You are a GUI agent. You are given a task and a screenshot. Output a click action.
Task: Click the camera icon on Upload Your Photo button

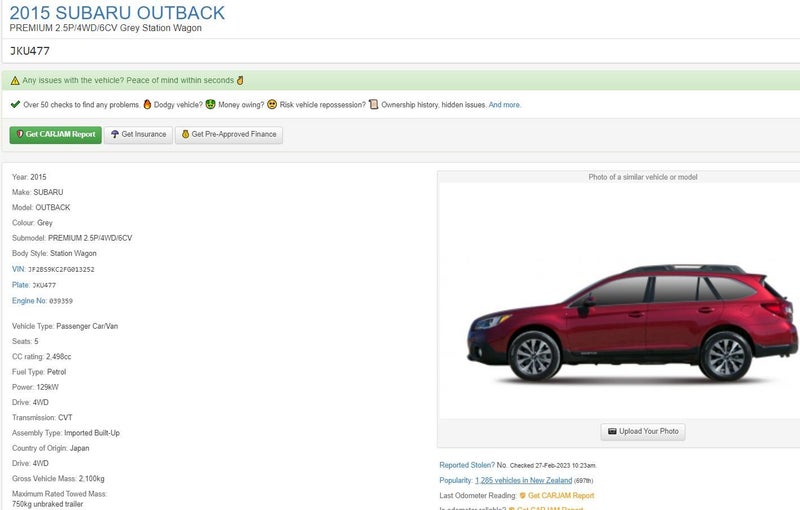[x=612, y=431]
